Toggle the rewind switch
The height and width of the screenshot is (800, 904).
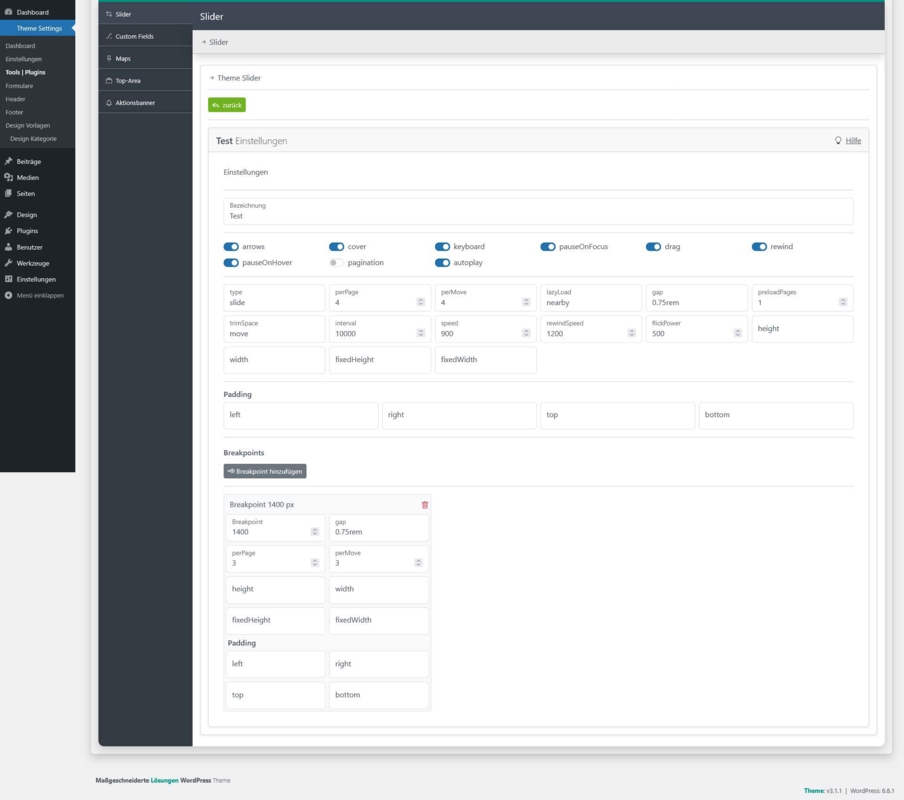tap(759, 247)
